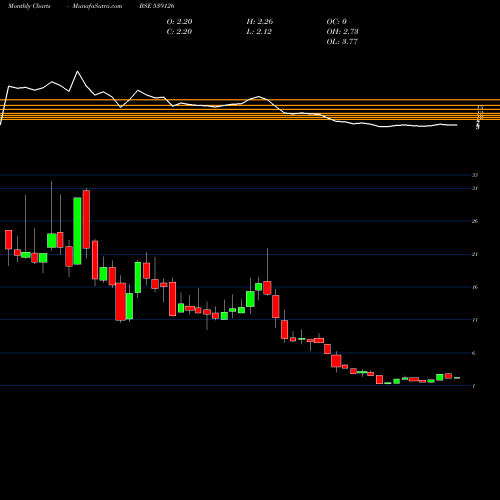Click the tallest green candlestick body

77,231
